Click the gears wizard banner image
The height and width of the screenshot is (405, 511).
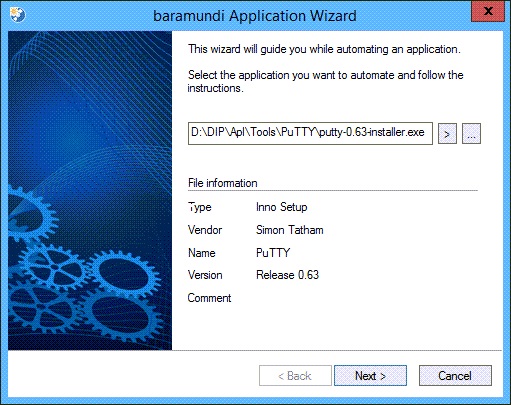(90, 190)
